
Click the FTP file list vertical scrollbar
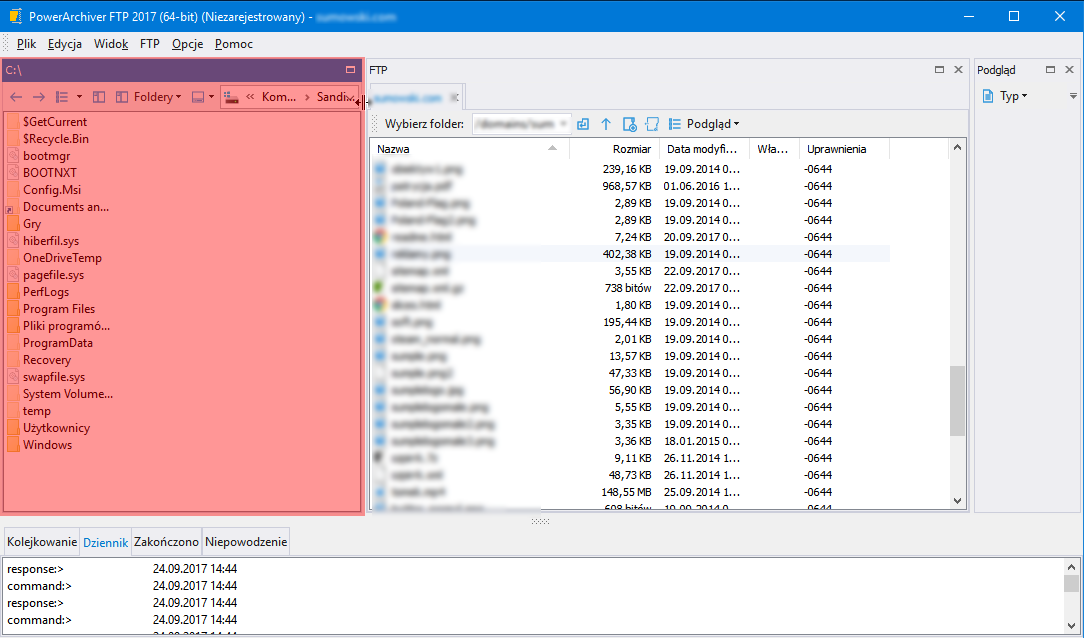[957, 400]
